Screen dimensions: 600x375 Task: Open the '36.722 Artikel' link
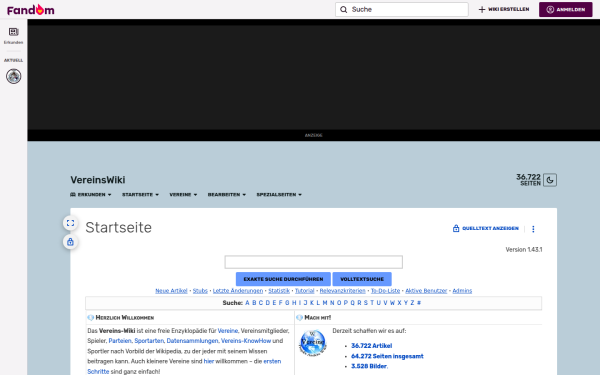tap(372, 346)
